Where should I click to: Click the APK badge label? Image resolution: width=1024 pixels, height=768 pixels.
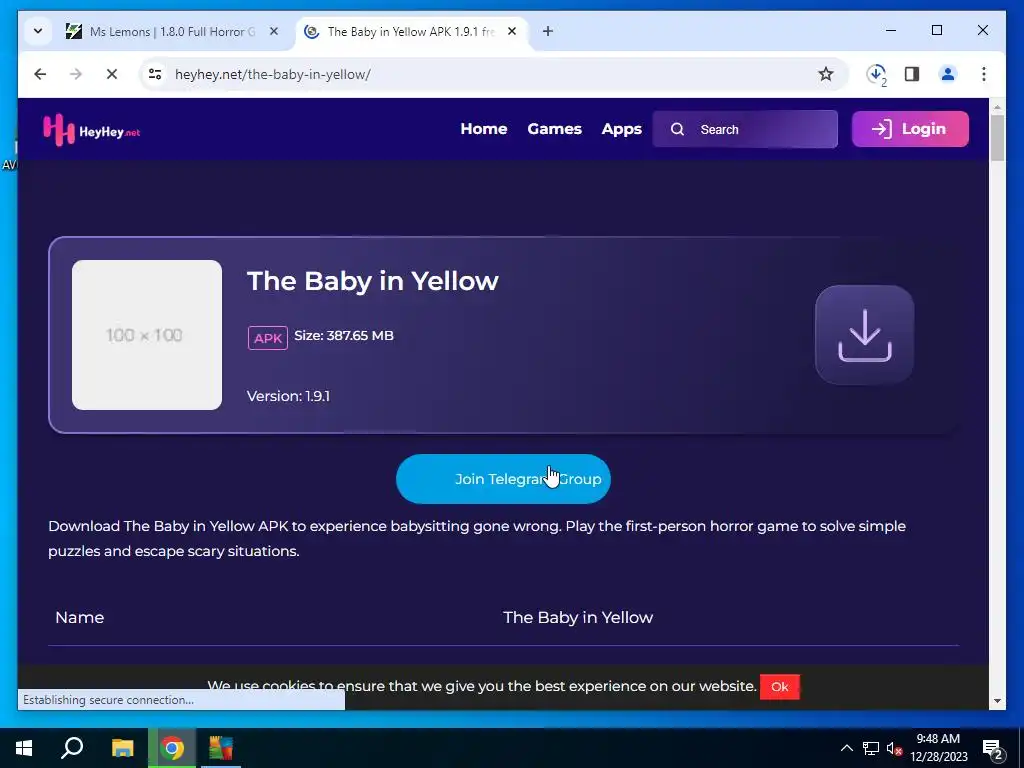[268, 338]
